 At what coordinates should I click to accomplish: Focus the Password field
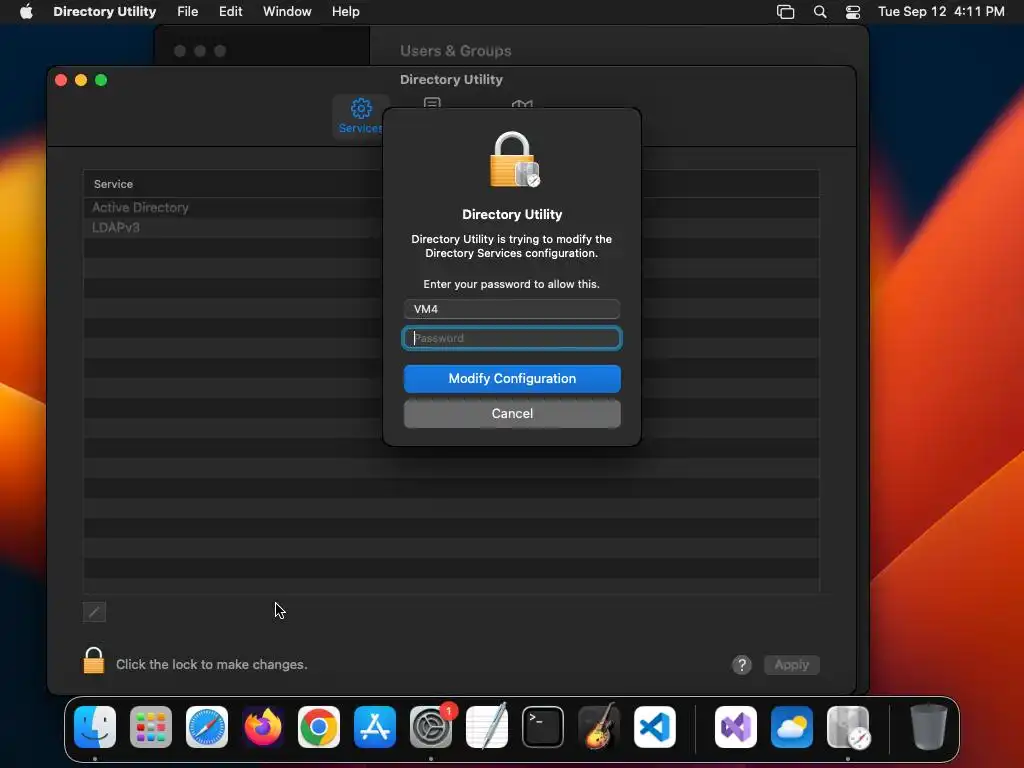coord(512,338)
